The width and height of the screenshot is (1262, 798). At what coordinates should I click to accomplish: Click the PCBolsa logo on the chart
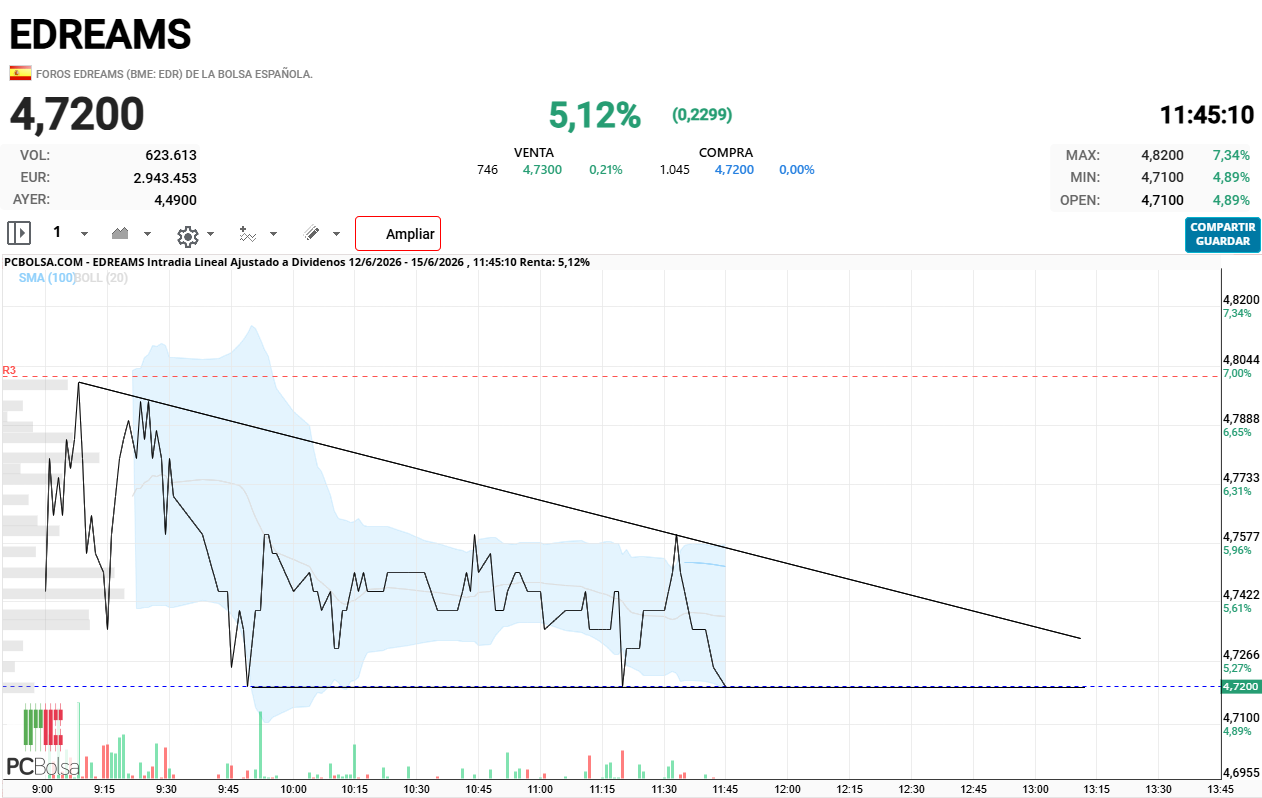pyautogui.click(x=43, y=741)
